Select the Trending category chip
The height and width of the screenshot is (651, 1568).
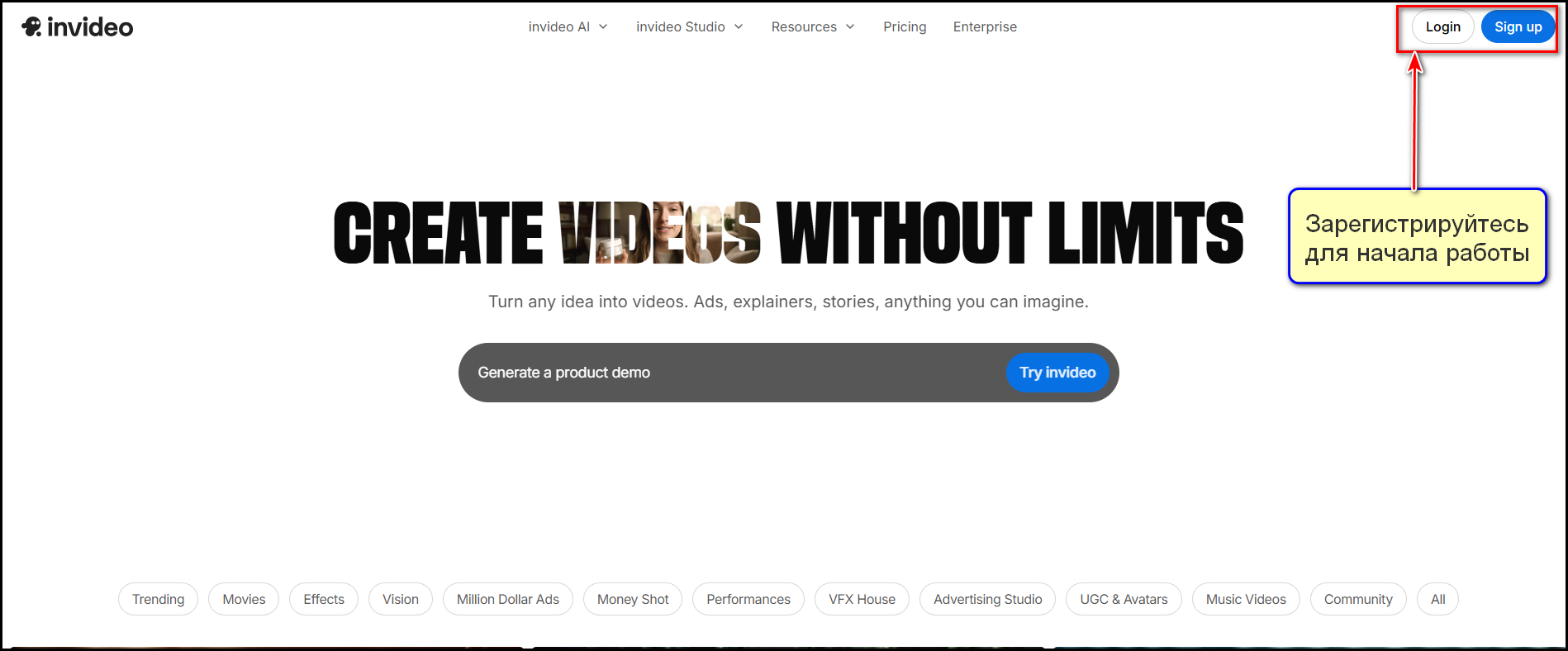click(159, 599)
